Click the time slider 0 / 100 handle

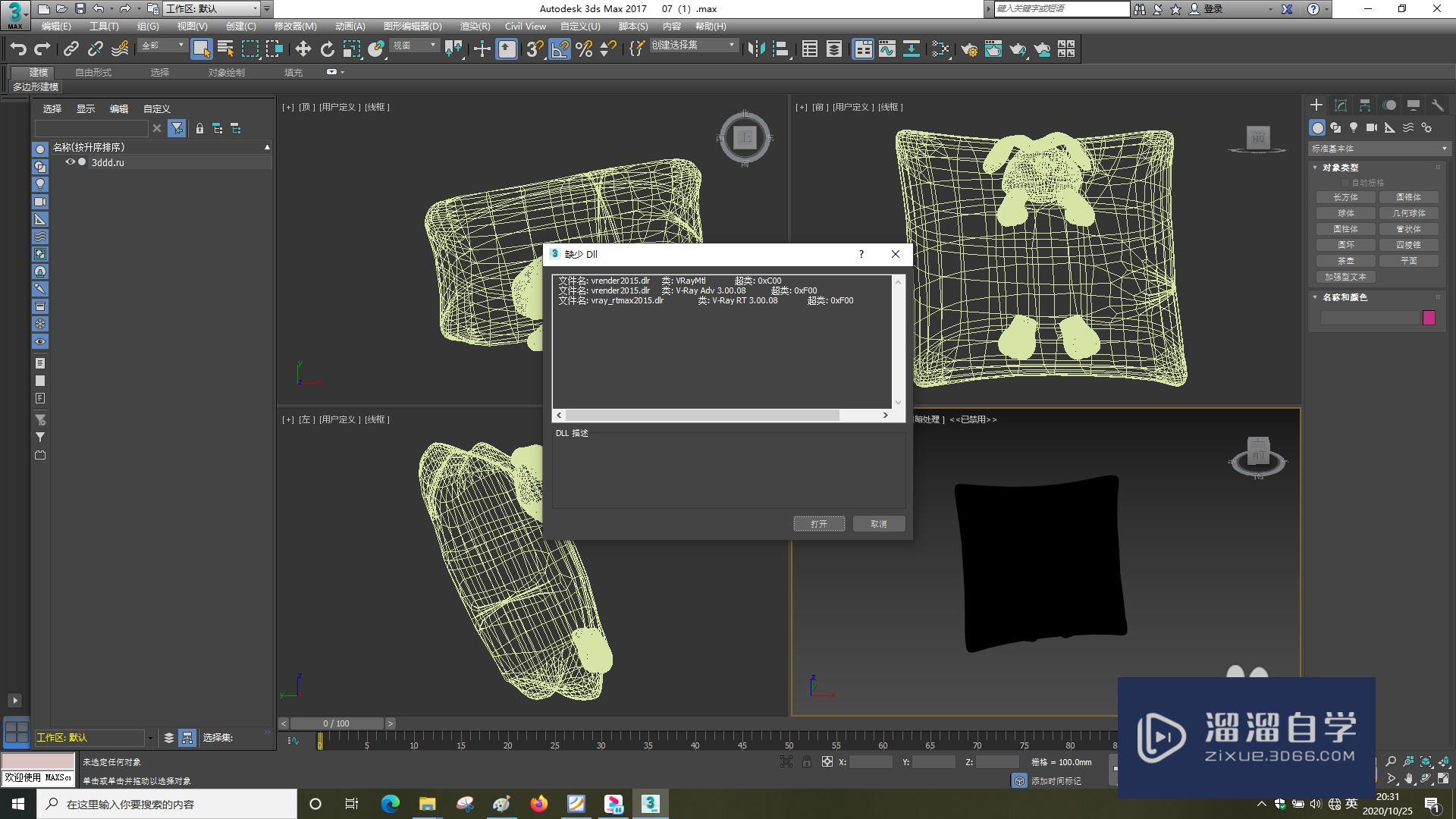point(337,723)
